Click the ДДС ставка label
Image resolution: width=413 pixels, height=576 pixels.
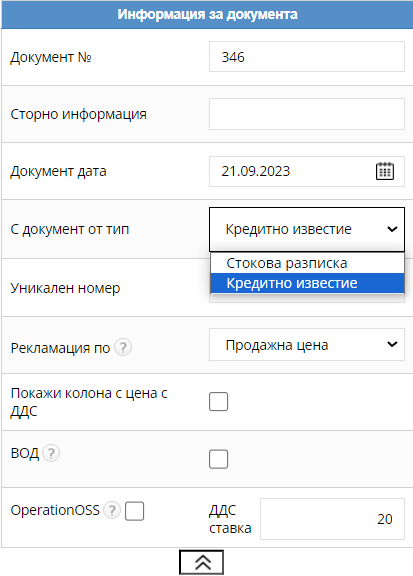230,519
